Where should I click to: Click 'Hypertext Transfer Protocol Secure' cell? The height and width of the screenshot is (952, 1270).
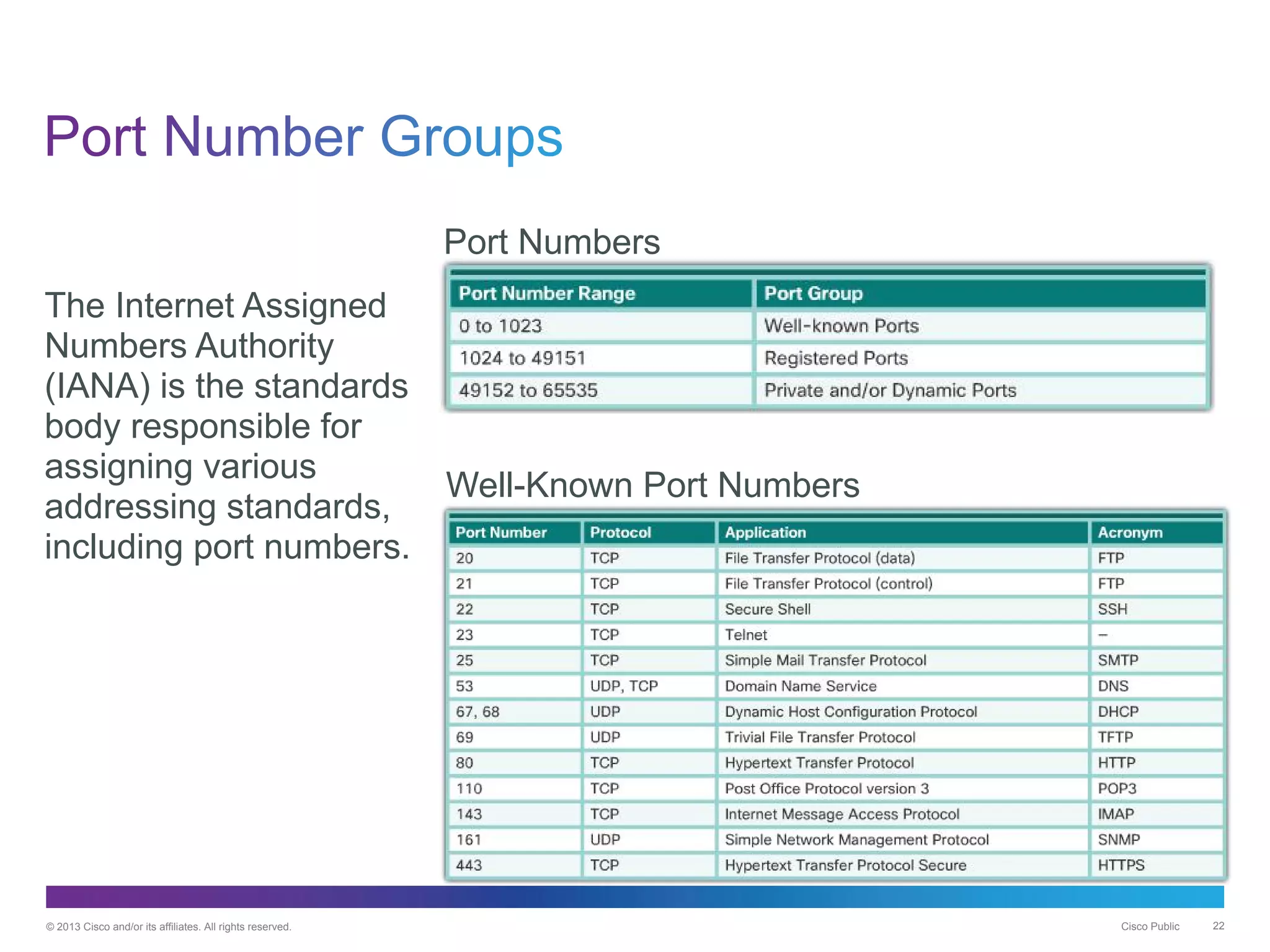(x=903, y=865)
